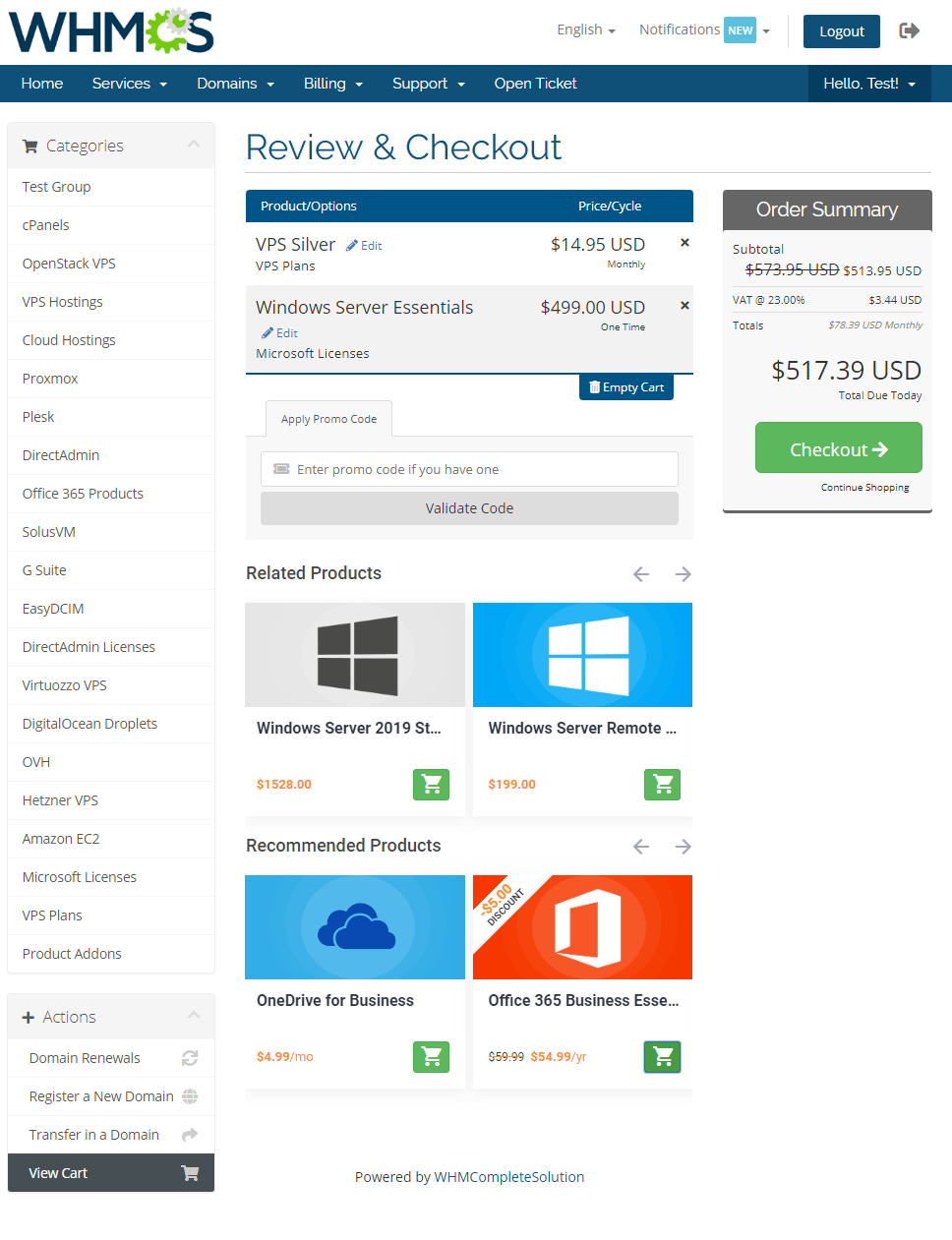Click the Actions plus icon
The height and width of the screenshot is (1240, 952).
tap(29, 1018)
